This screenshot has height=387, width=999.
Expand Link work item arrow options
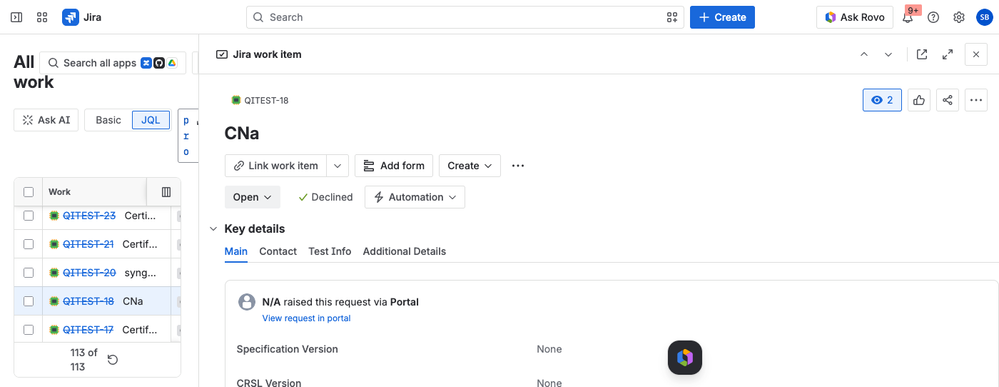338,166
